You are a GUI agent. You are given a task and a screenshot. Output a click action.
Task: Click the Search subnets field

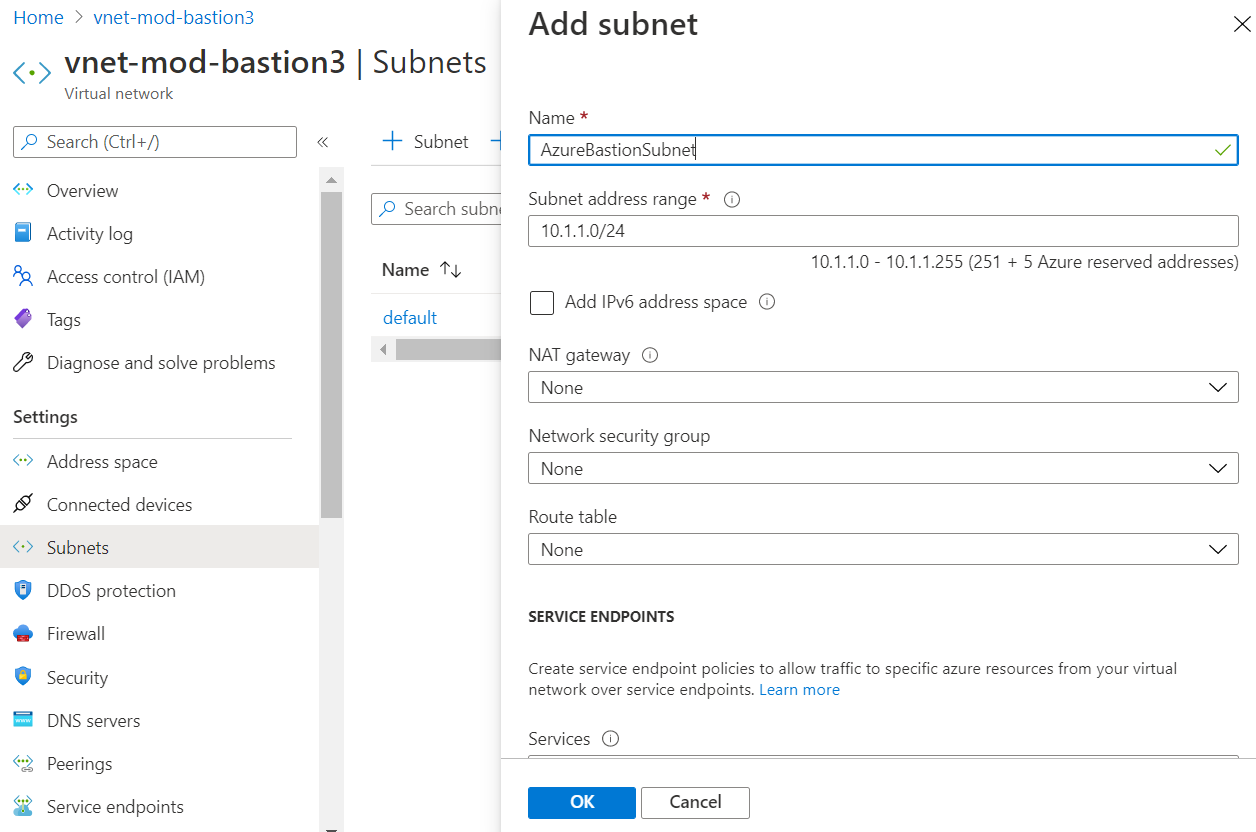(436, 209)
